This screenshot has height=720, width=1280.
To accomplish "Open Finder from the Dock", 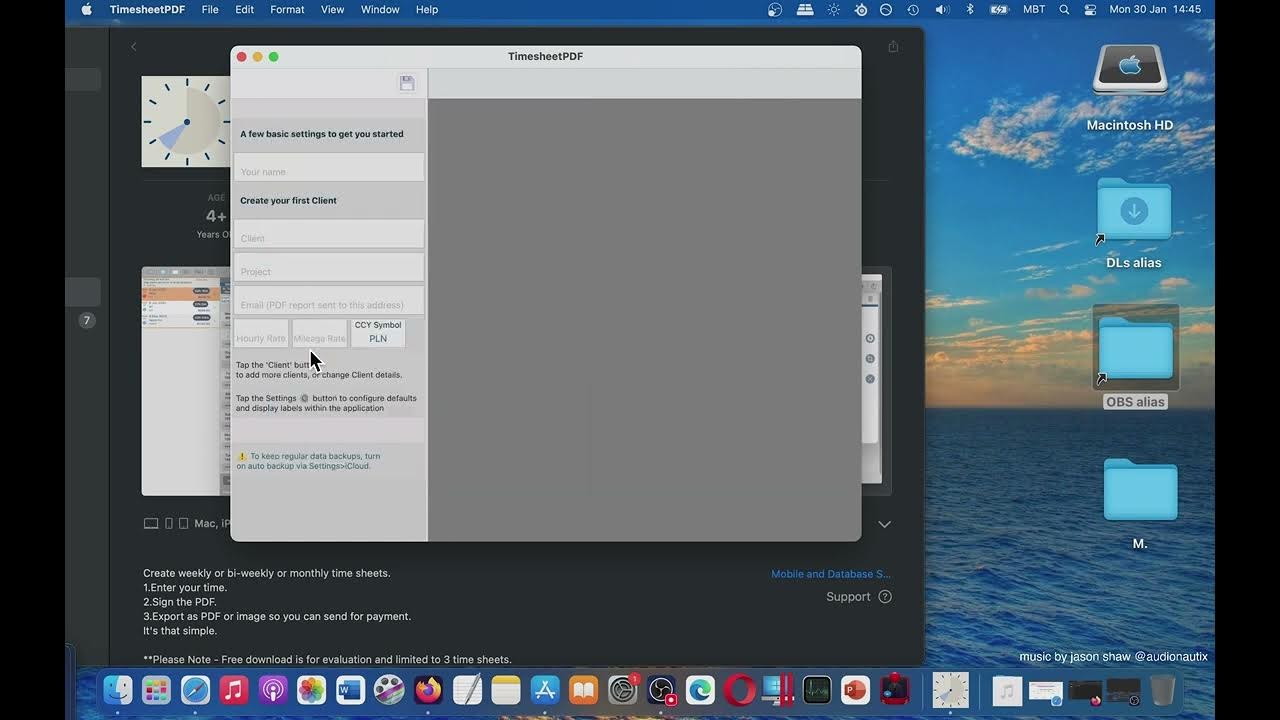I will (x=118, y=690).
